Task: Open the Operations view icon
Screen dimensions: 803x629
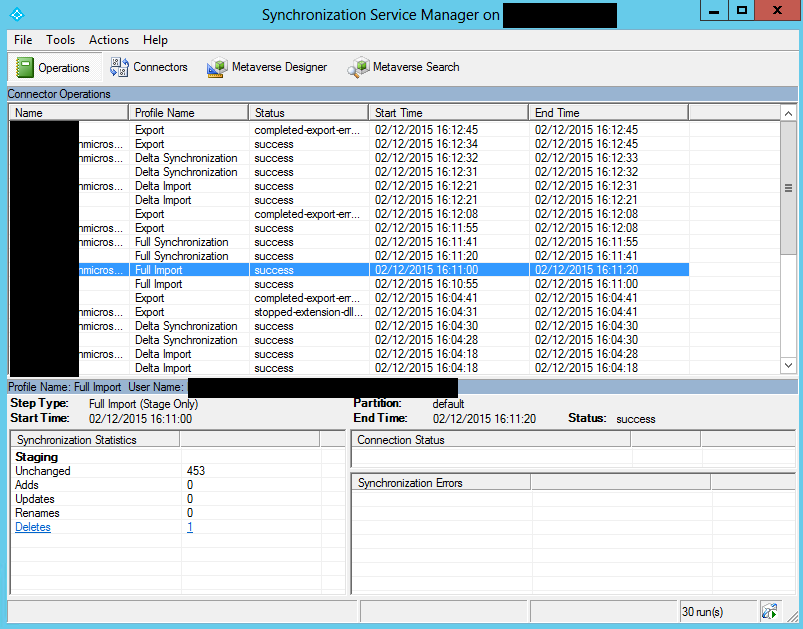Action: [x=24, y=68]
